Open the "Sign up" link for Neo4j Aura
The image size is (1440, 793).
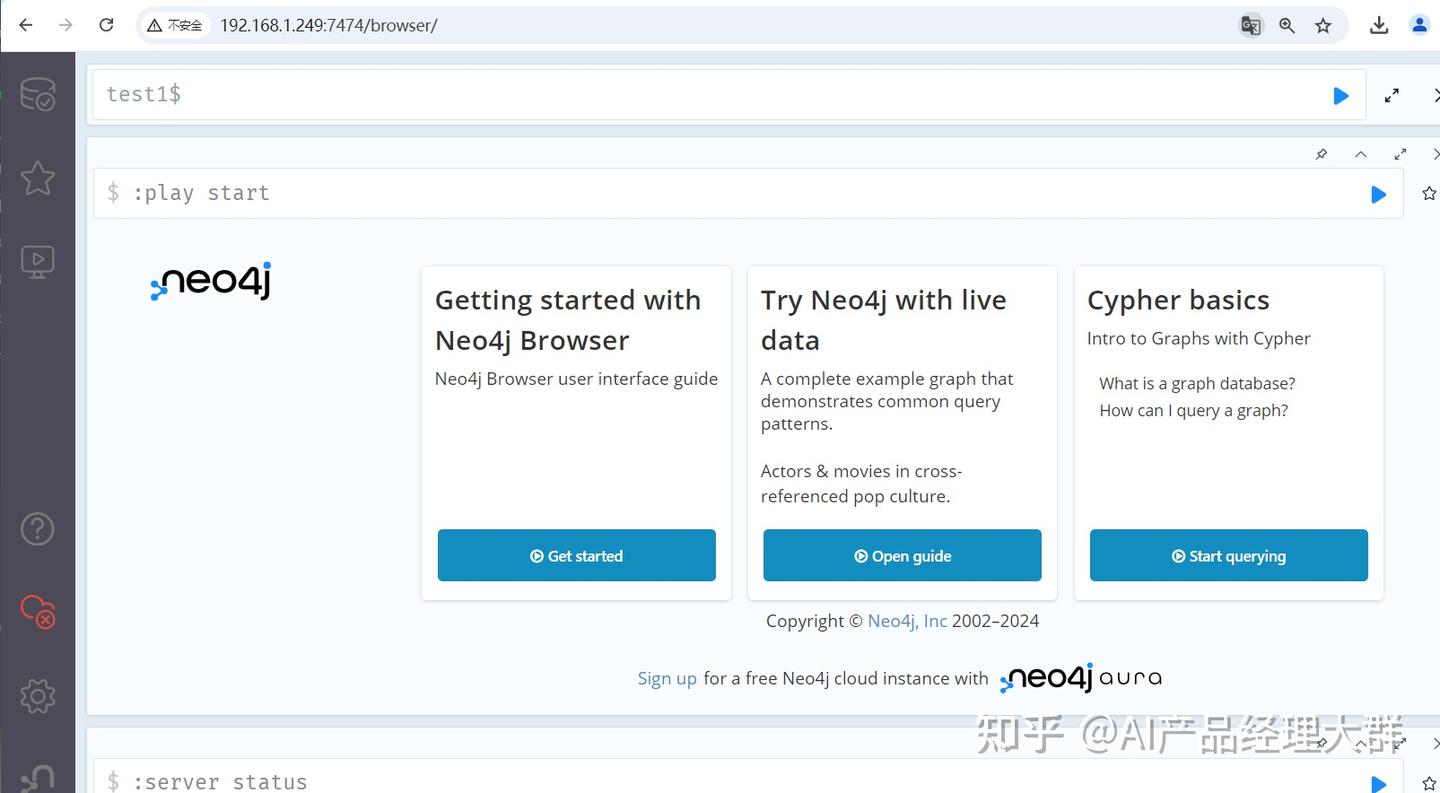pyautogui.click(x=666, y=678)
